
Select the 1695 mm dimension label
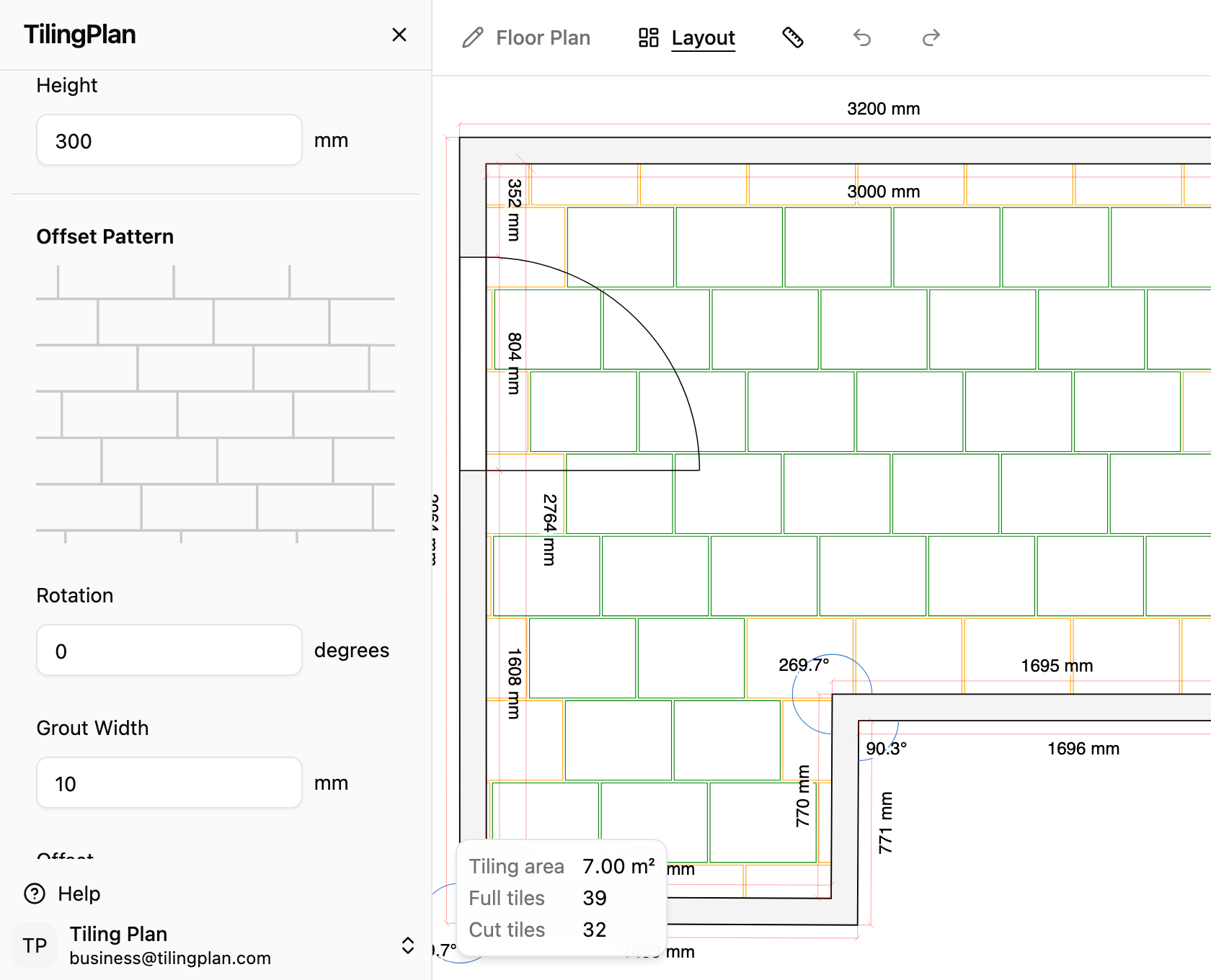coord(1057,666)
